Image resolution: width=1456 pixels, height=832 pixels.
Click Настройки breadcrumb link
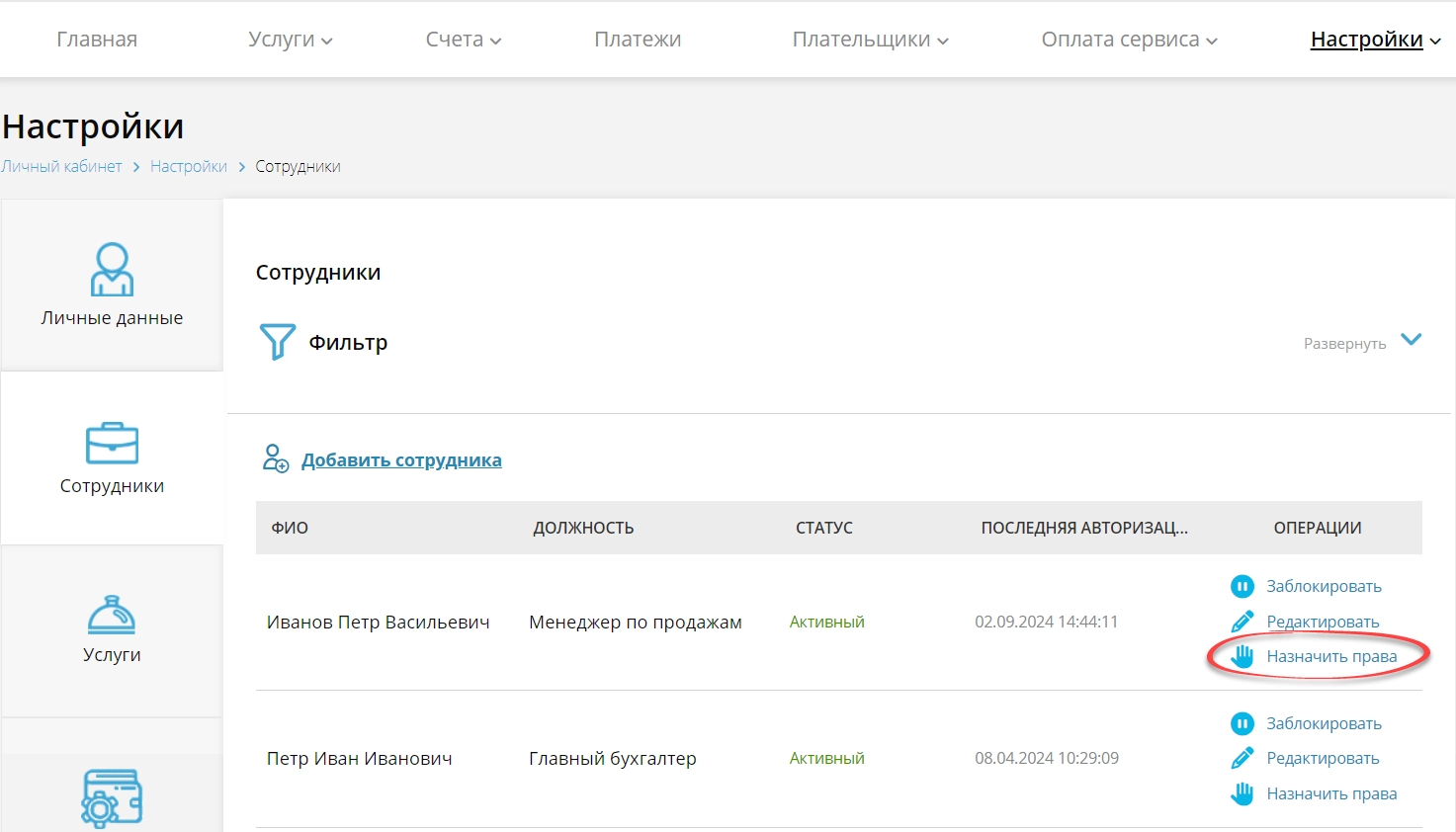189,166
